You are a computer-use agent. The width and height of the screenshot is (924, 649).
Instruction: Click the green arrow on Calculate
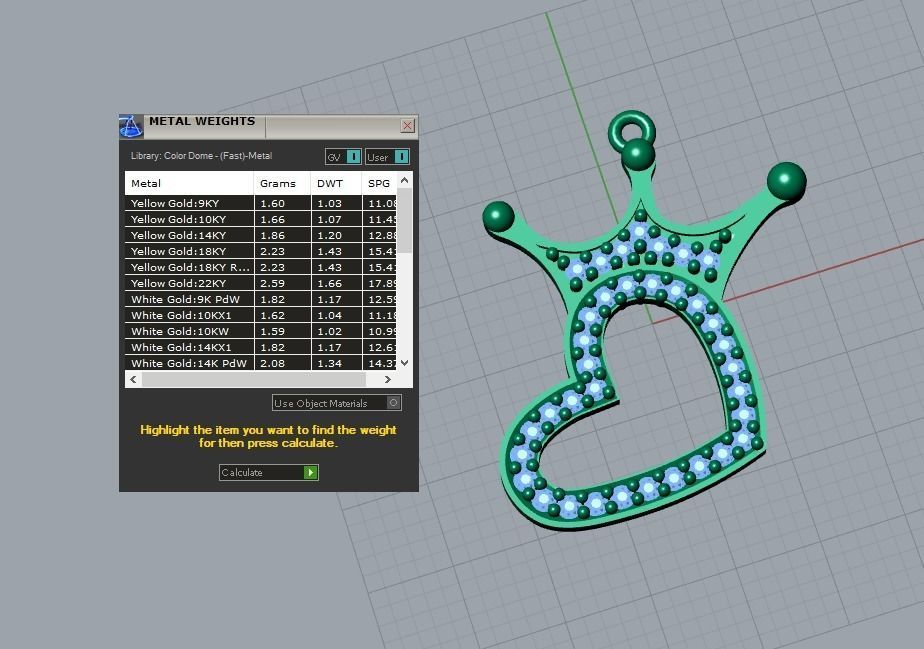click(311, 472)
